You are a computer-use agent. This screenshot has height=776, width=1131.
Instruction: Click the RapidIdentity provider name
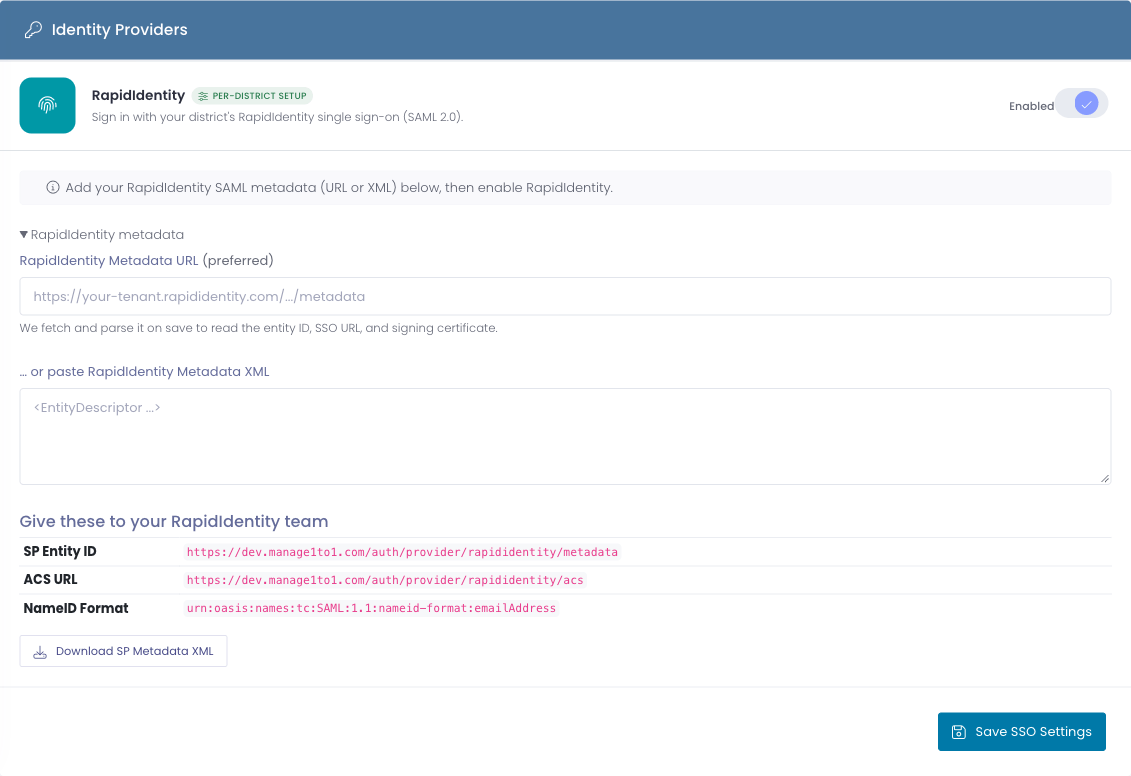[x=138, y=95]
